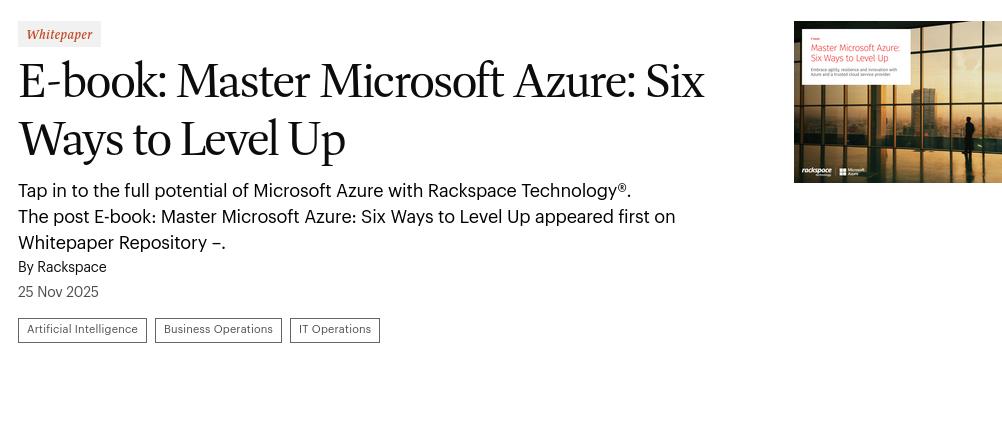Follow the "Whitepaper Repository" text link
The width and height of the screenshot is (1002, 424).
[x=113, y=243]
